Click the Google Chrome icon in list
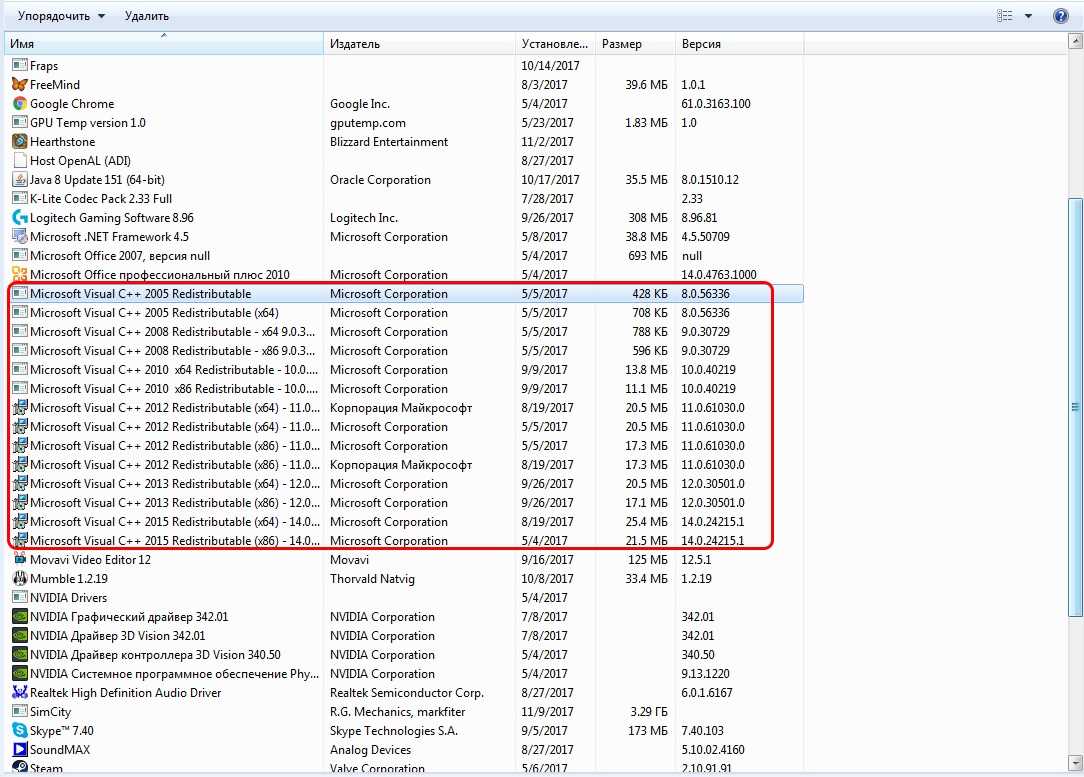The image size is (1084, 777). [x=20, y=104]
